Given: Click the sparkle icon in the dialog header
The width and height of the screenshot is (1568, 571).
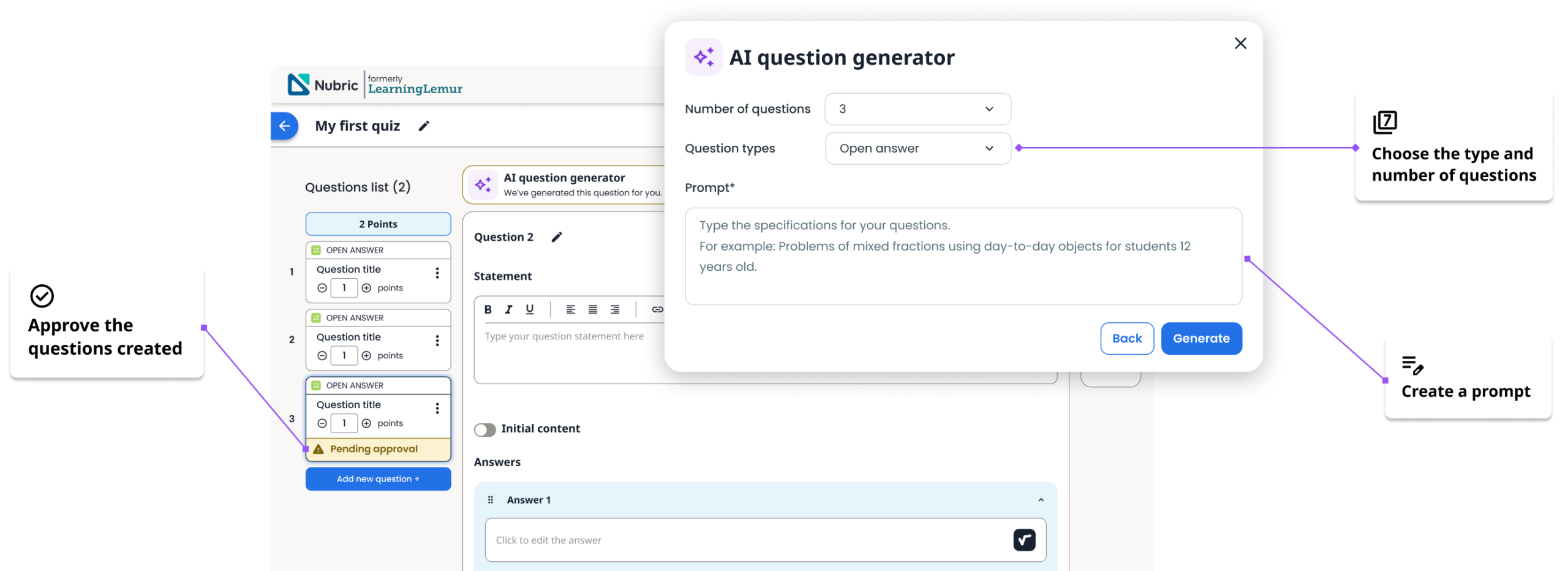Looking at the screenshot, I should click(703, 56).
